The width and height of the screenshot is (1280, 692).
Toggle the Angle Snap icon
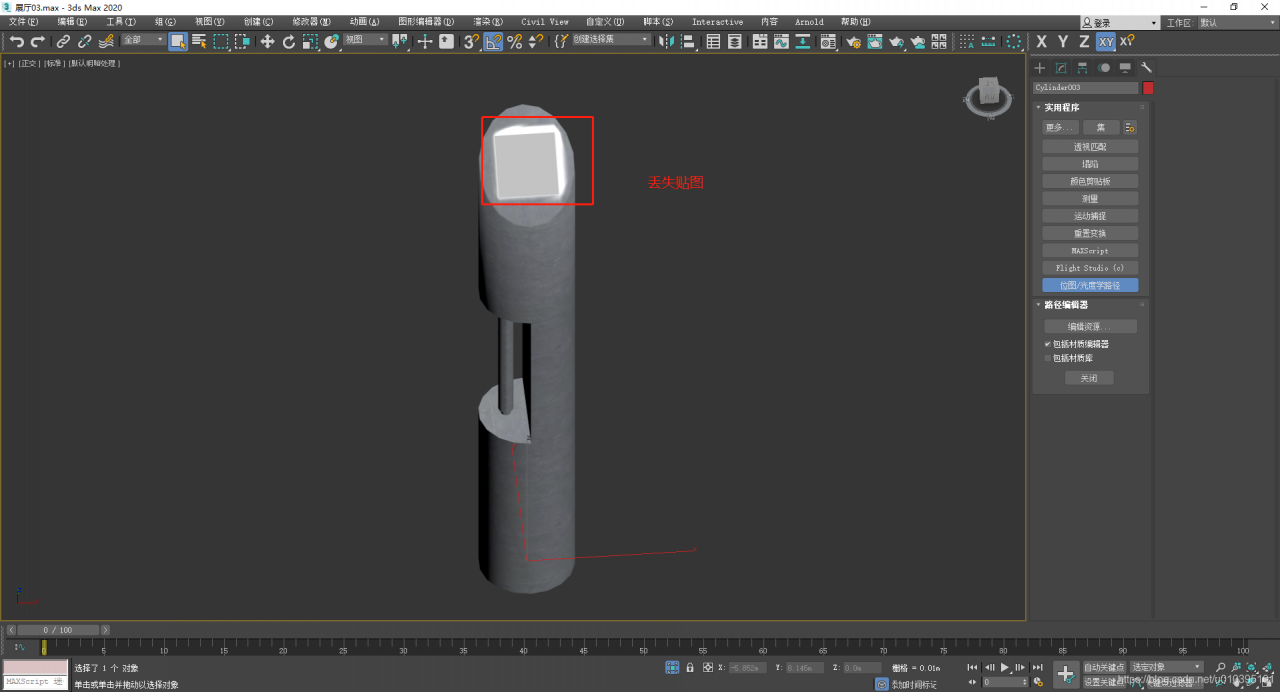[x=493, y=41]
